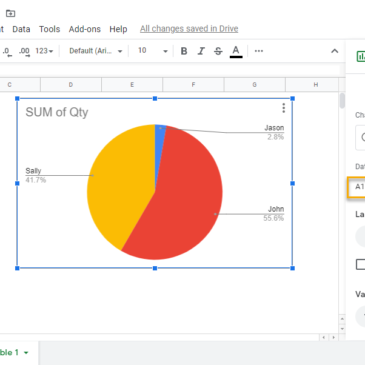Open the Help menu
Viewport: 365px width, 365px height.
118,29
